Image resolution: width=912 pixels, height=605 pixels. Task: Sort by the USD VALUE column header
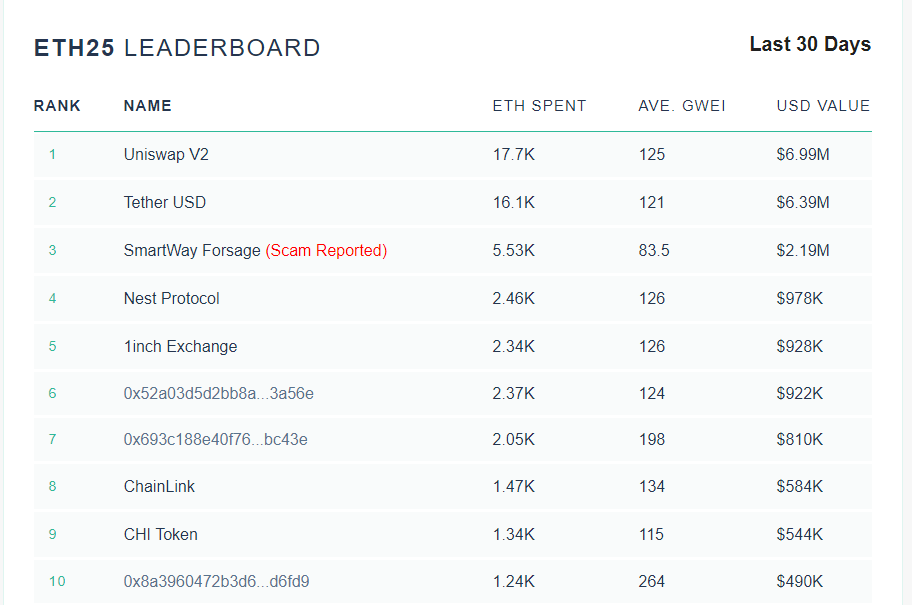[x=823, y=106]
